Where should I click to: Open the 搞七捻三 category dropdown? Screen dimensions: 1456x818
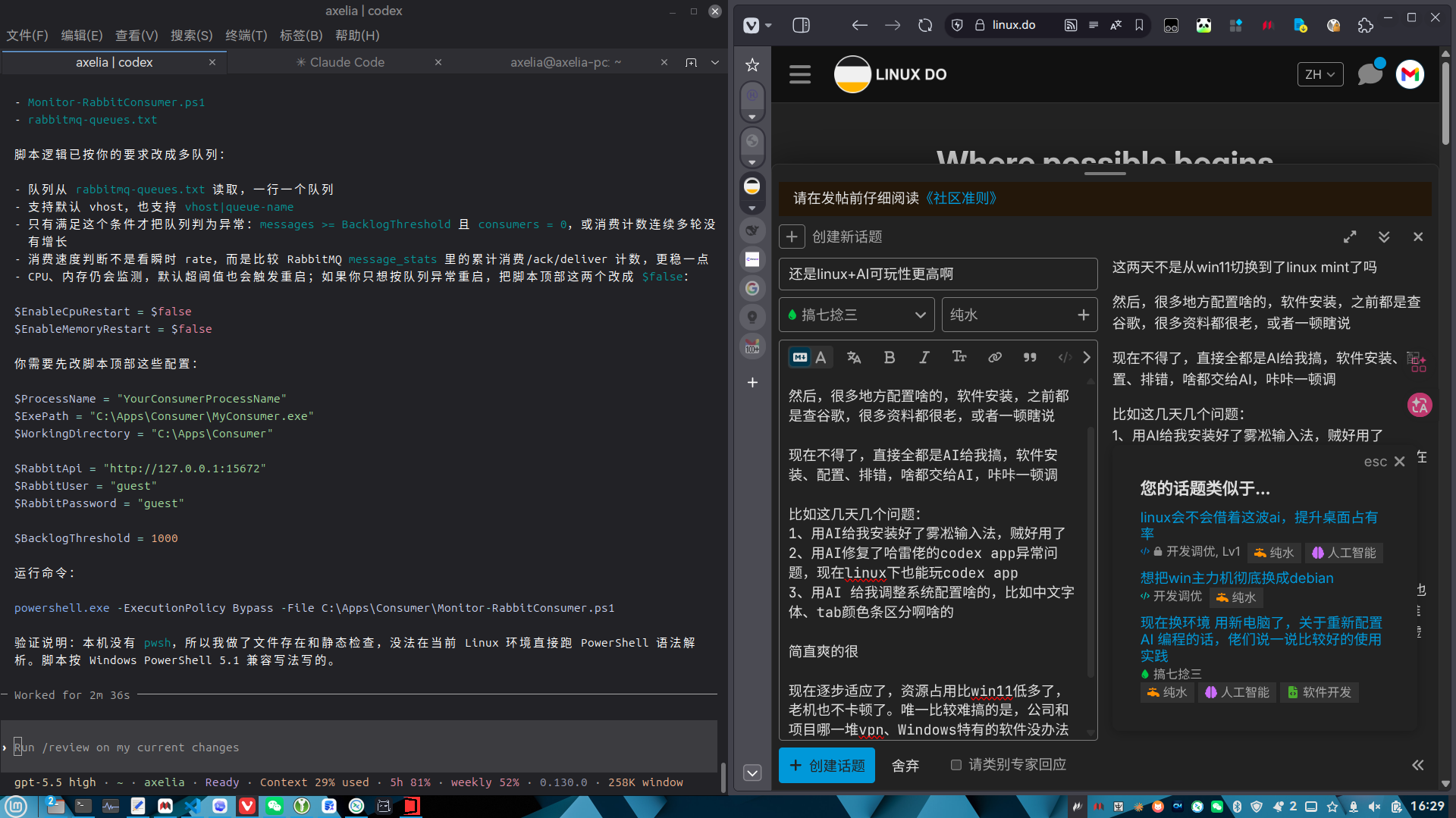coord(857,315)
